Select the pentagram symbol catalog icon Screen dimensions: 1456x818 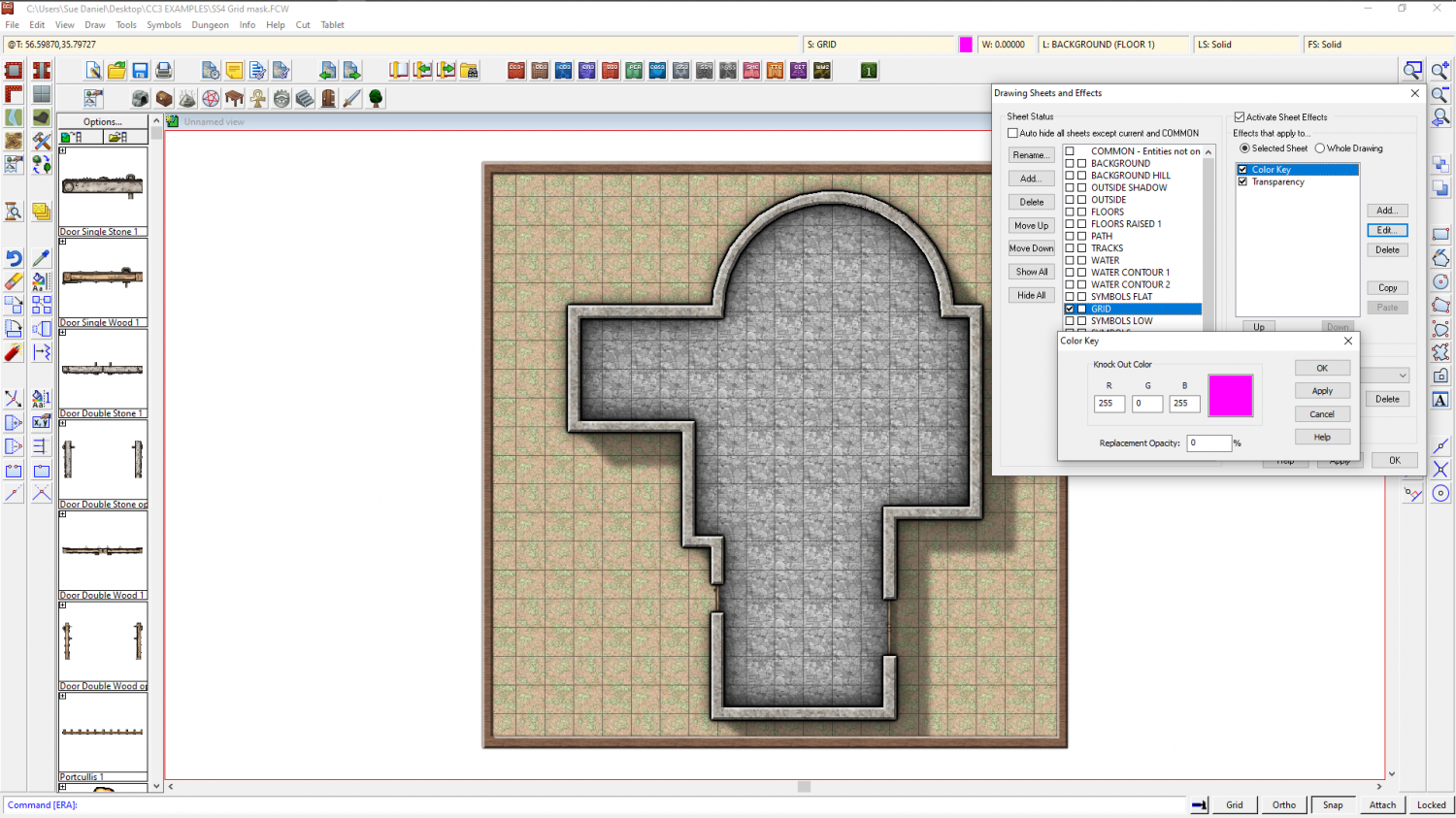pyautogui.click(x=211, y=98)
